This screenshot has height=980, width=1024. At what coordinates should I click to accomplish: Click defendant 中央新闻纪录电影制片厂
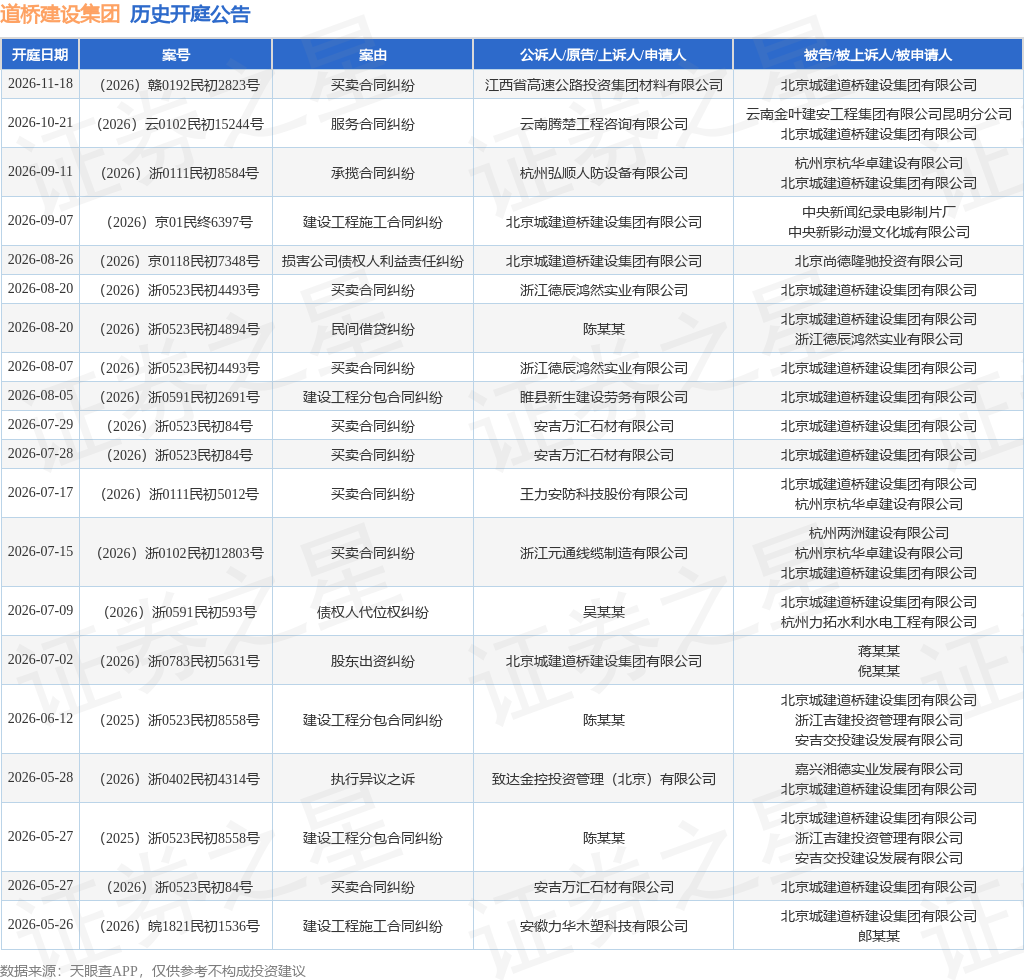(x=878, y=212)
